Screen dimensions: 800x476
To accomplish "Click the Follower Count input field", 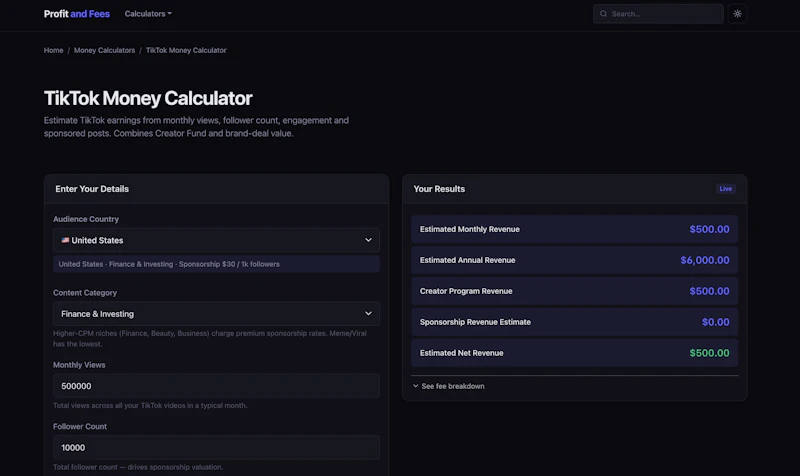I will coord(216,447).
